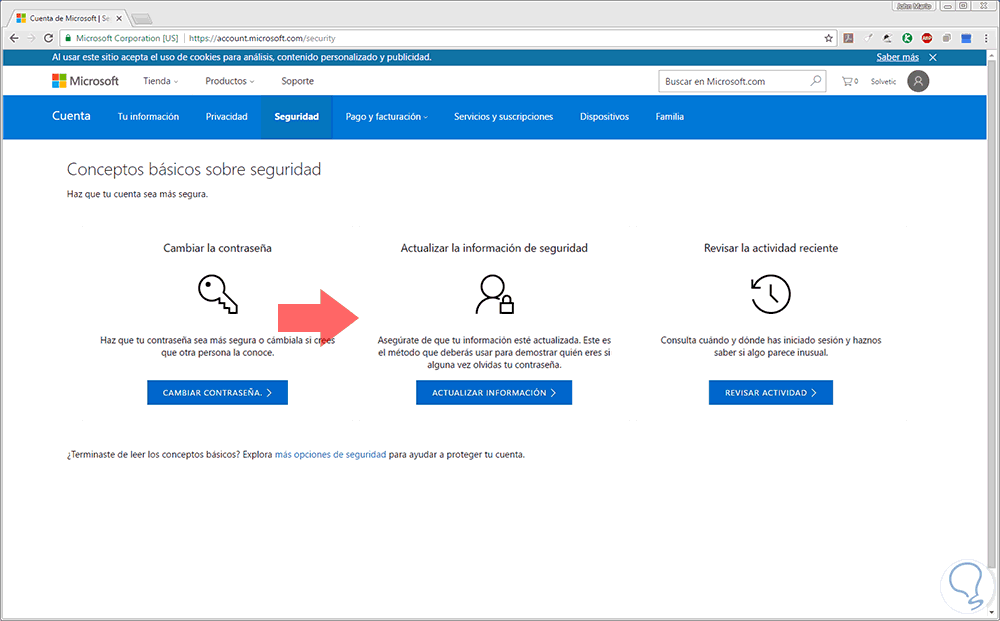
Task: Select the Seguridad tab
Action: pos(297,117)
